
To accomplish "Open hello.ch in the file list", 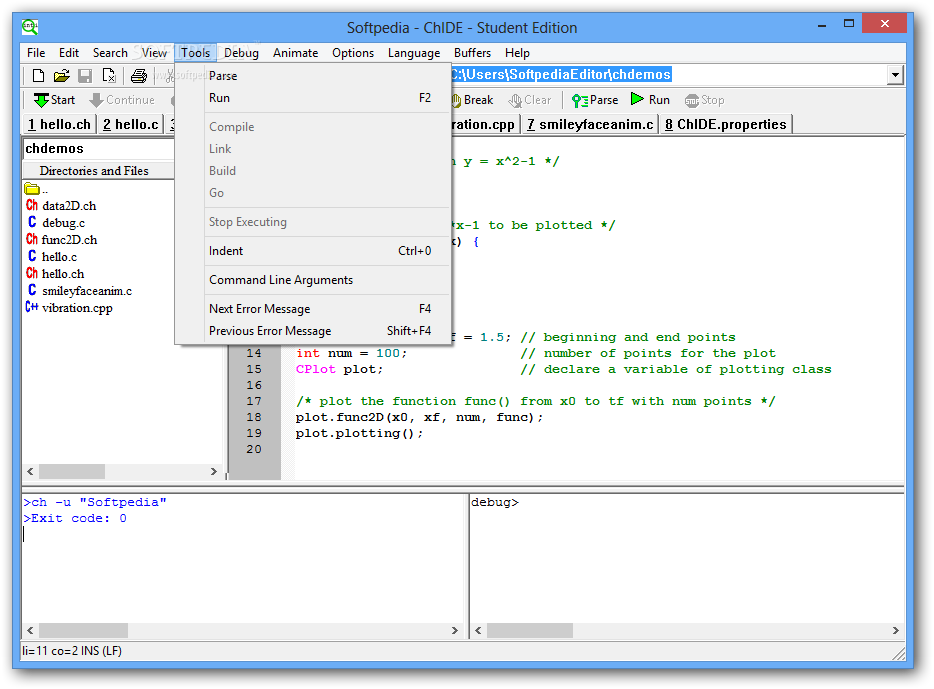I will (x=55, y=274).
